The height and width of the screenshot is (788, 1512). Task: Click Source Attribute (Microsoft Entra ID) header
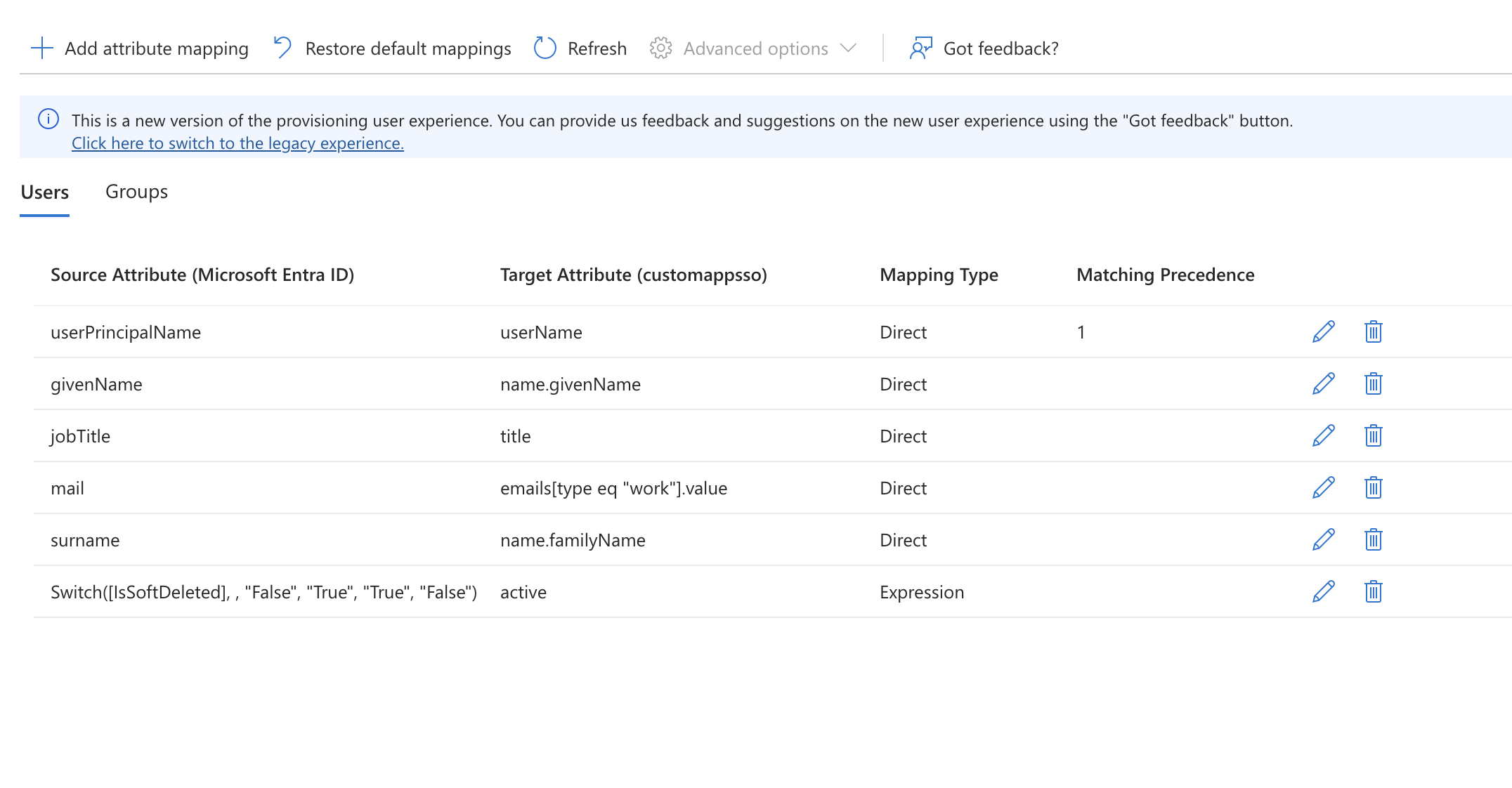pyautogui.click(x=202, y=275)
